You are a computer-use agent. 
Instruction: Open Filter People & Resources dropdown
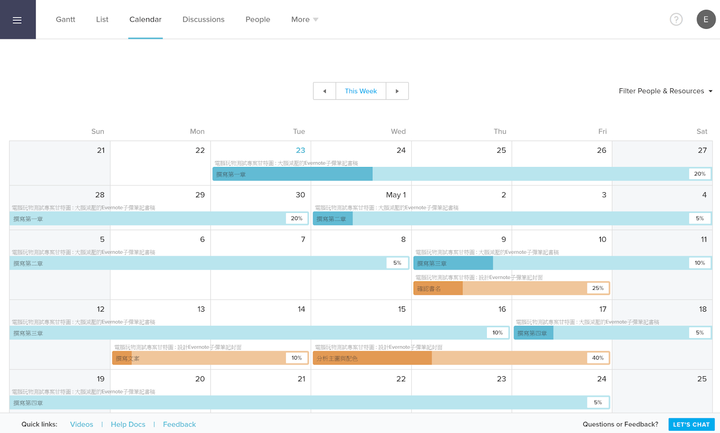click(x=665, y=91)
